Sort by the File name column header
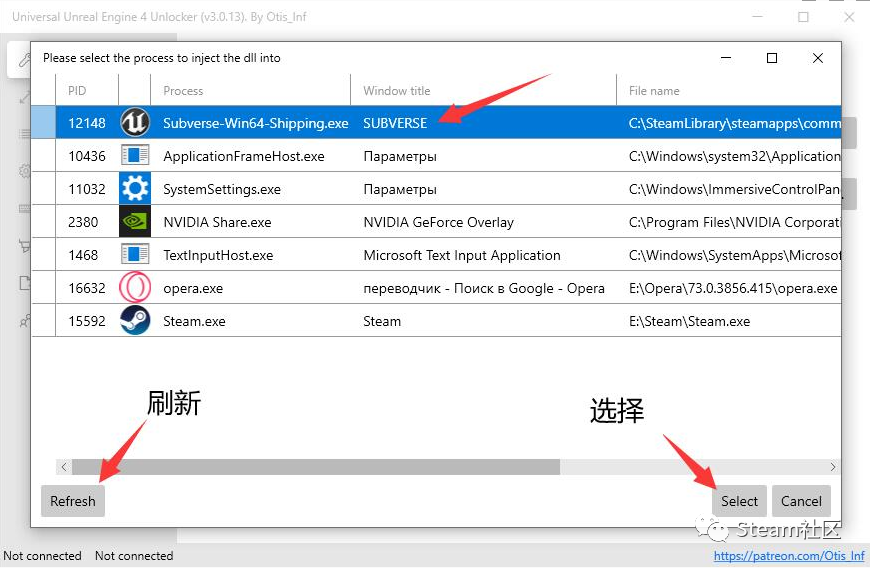870x568 pixels. point(654,90)
